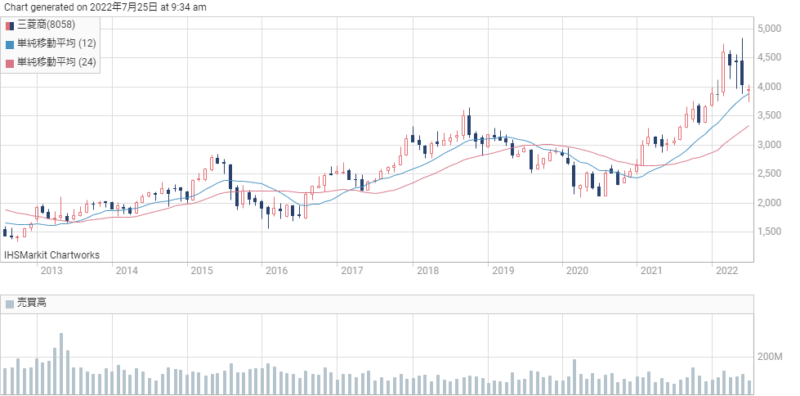Click the 1,500 price axis label

[770, 232]
